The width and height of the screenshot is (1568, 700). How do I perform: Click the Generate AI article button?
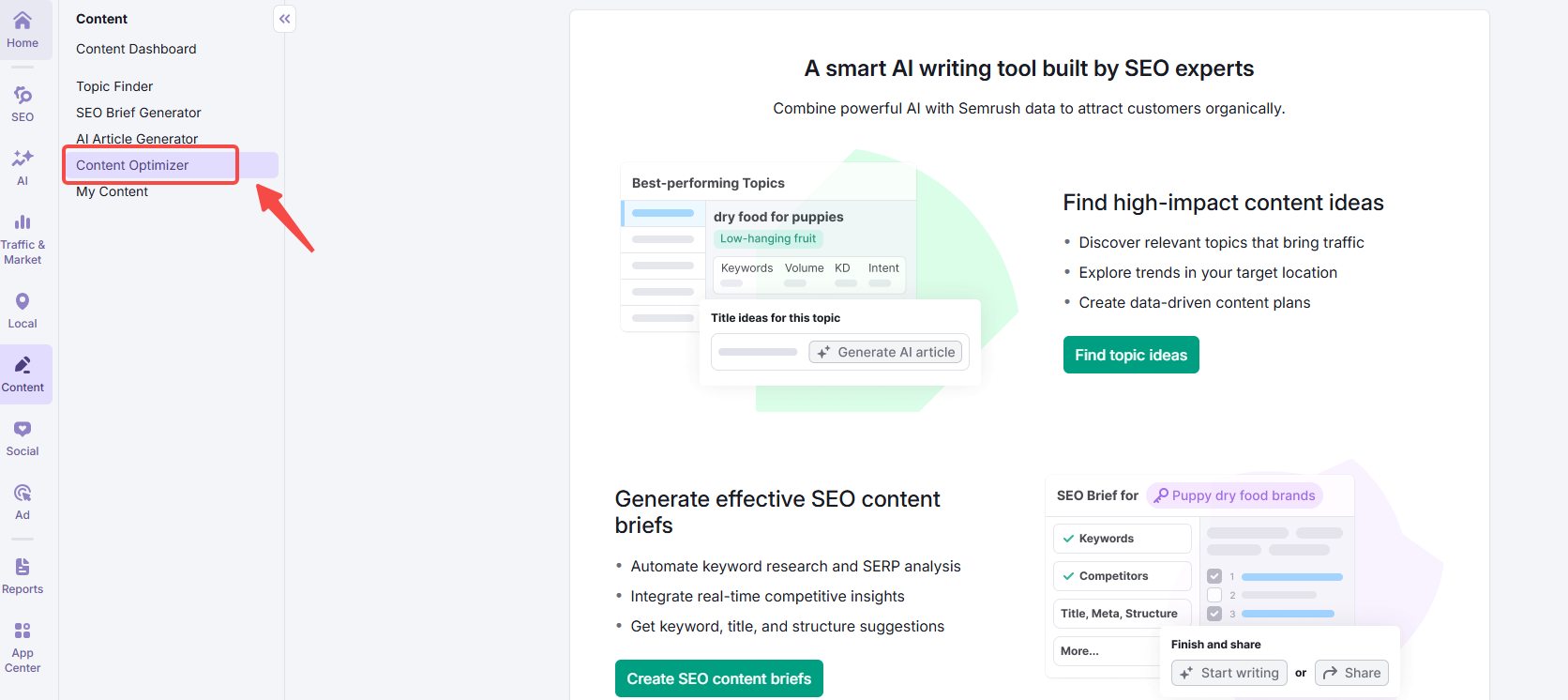coord(886,352)
